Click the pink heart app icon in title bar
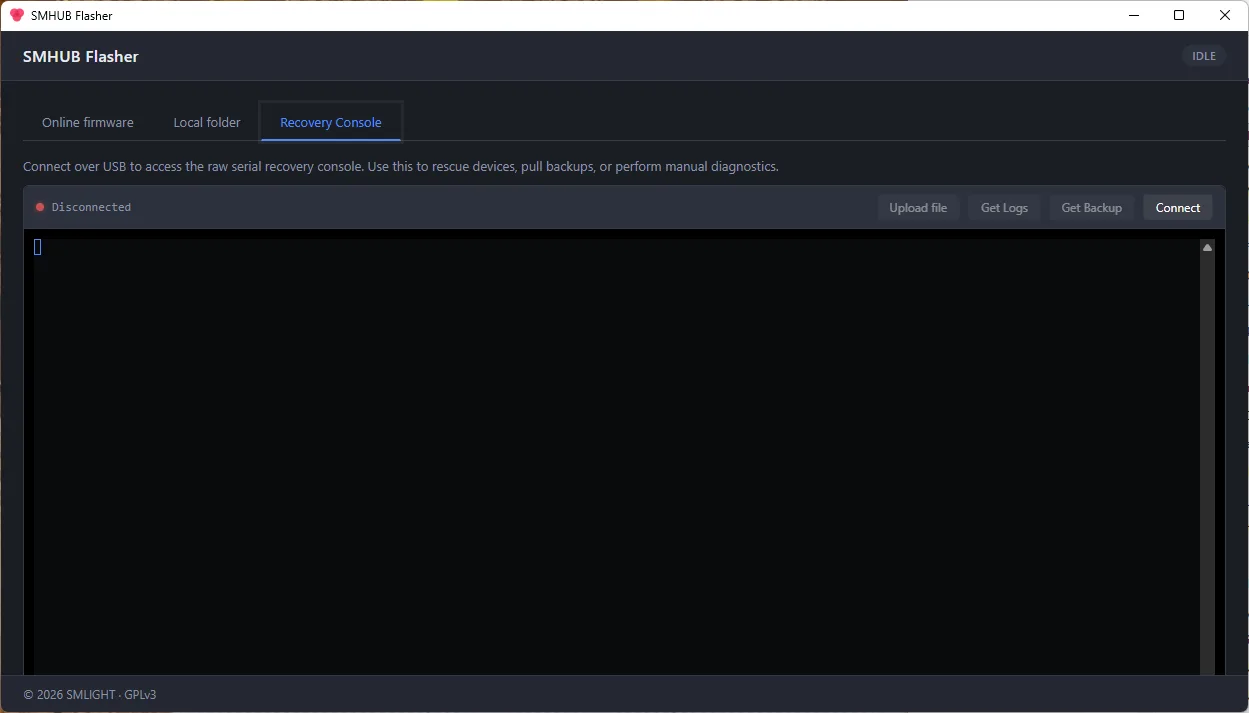 pos(17,15)
